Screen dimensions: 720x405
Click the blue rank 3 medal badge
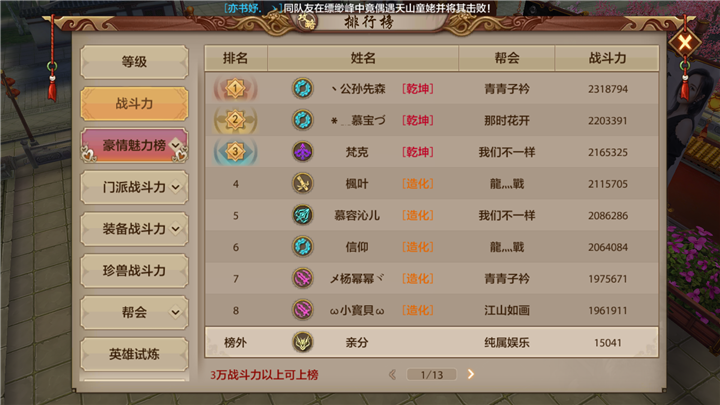point(235,152)
